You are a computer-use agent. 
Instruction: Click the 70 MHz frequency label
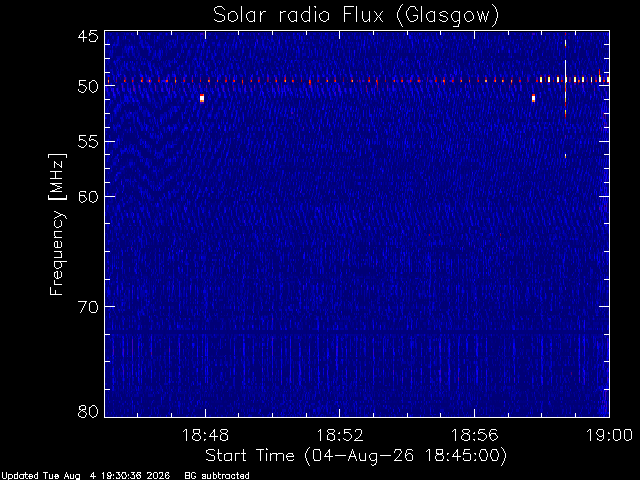click(88, 307)
